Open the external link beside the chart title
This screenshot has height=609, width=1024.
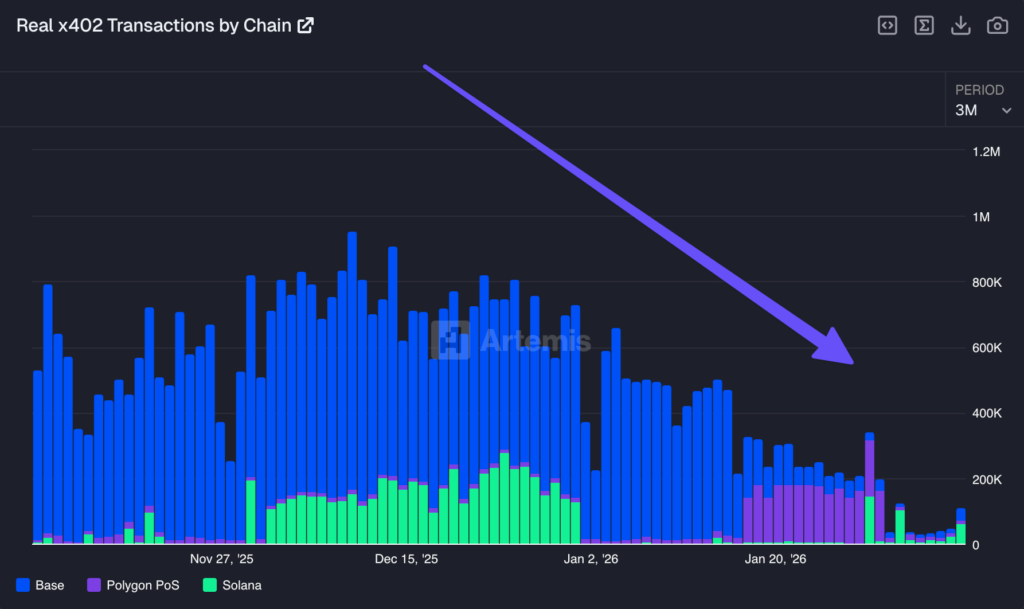click(305, 24)
